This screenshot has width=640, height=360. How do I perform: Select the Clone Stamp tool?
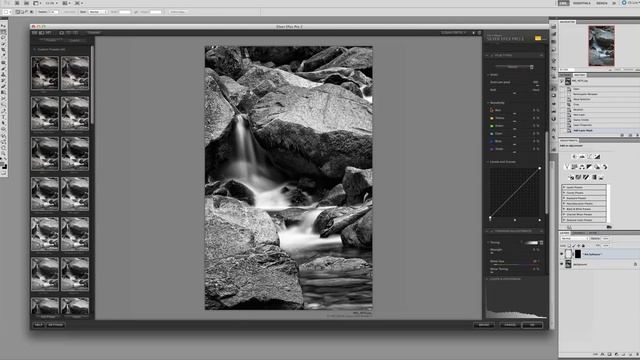point(4,75)
